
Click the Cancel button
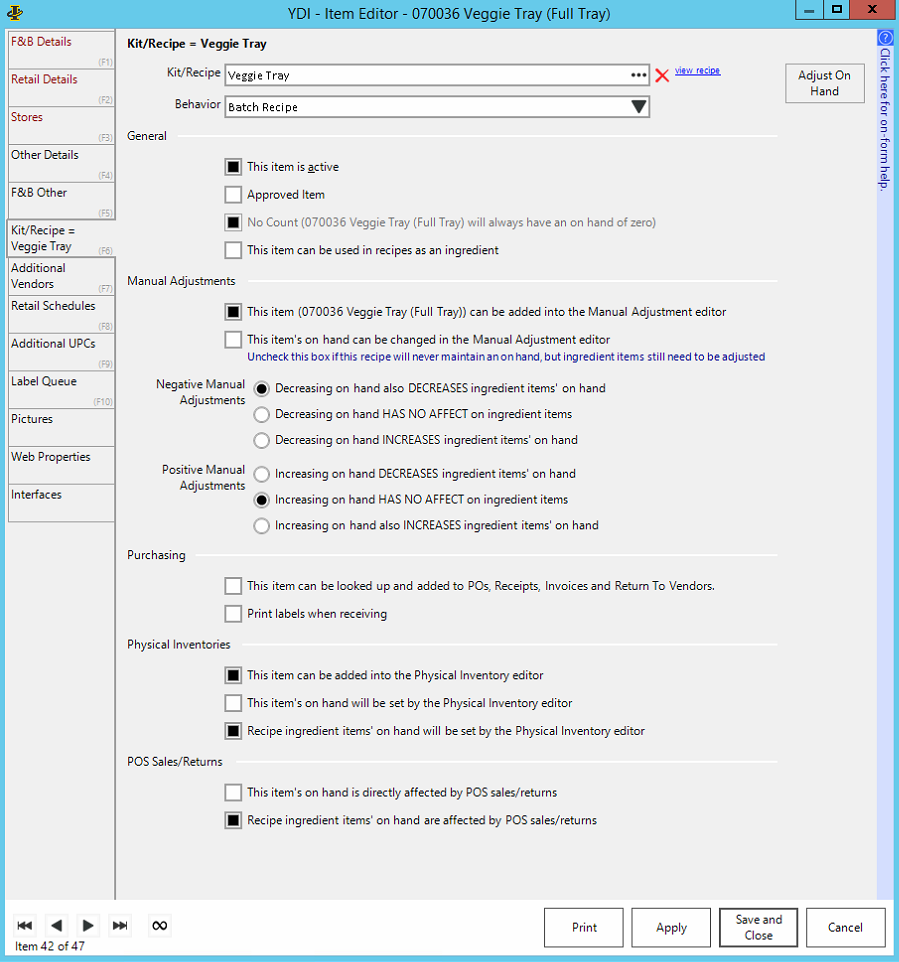coord(846,927)
